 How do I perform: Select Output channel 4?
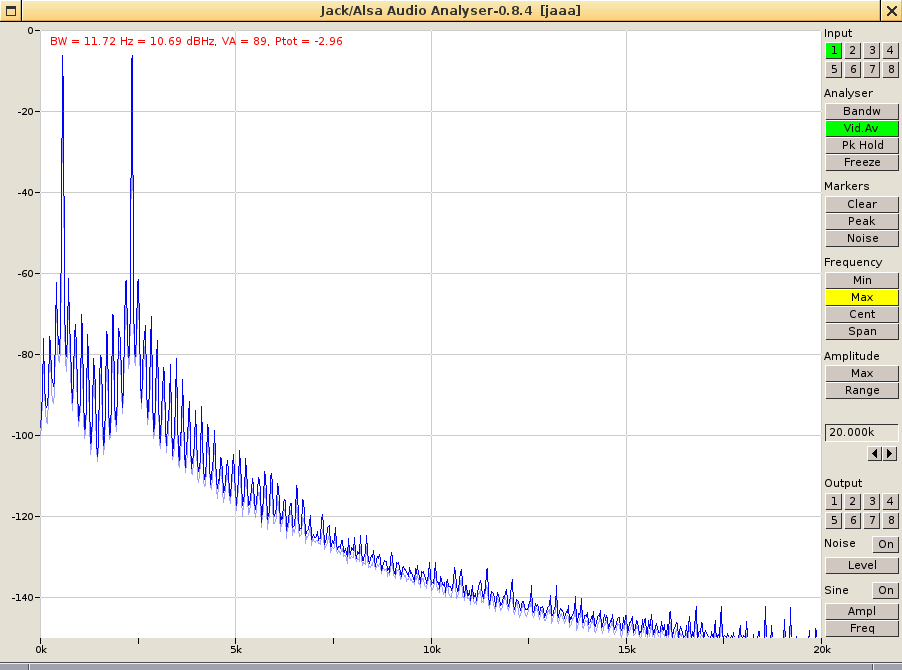click(890, 501)
